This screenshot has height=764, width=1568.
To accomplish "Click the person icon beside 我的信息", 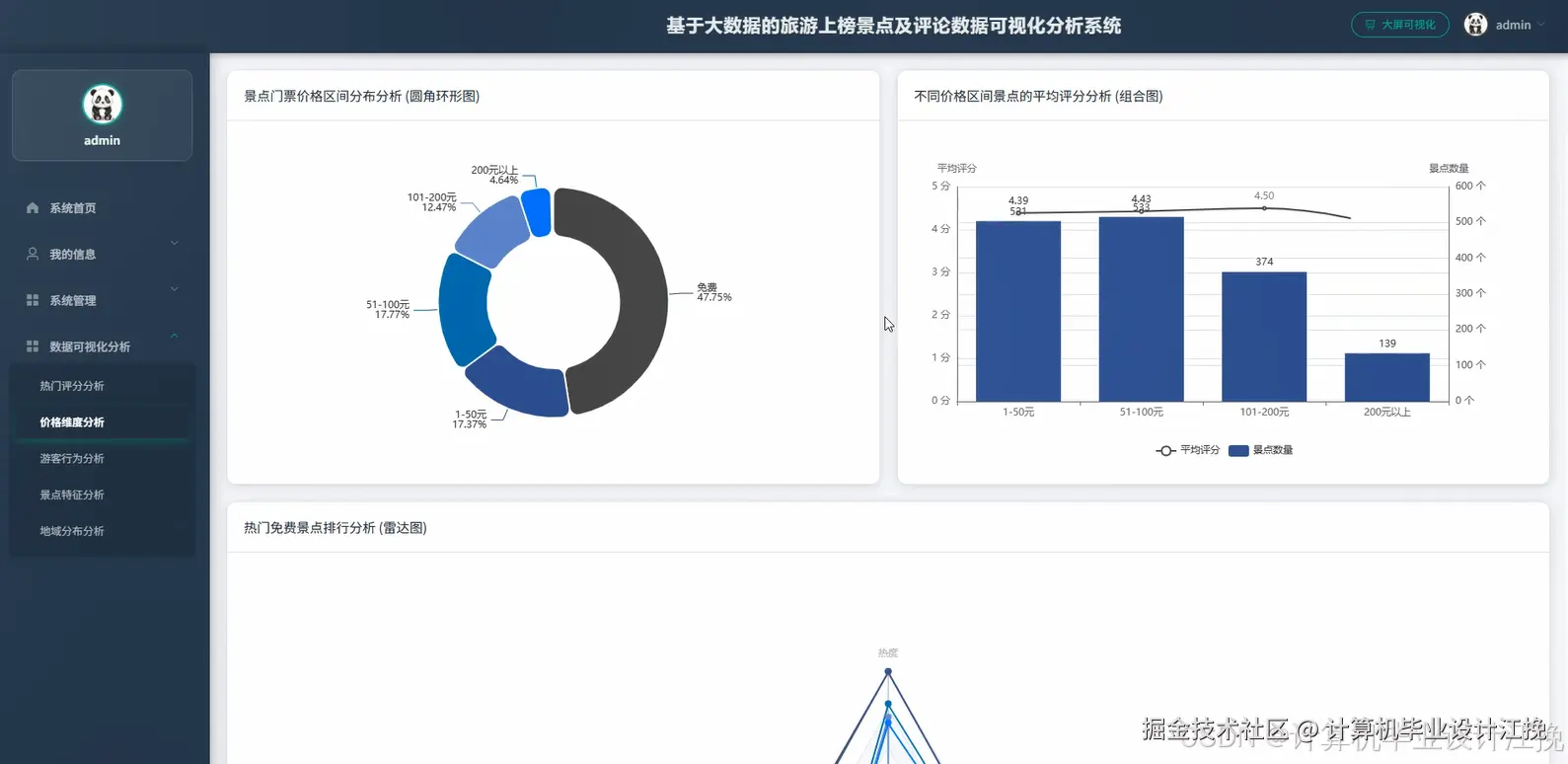I will pyautogui.click(x=33, y=254).
